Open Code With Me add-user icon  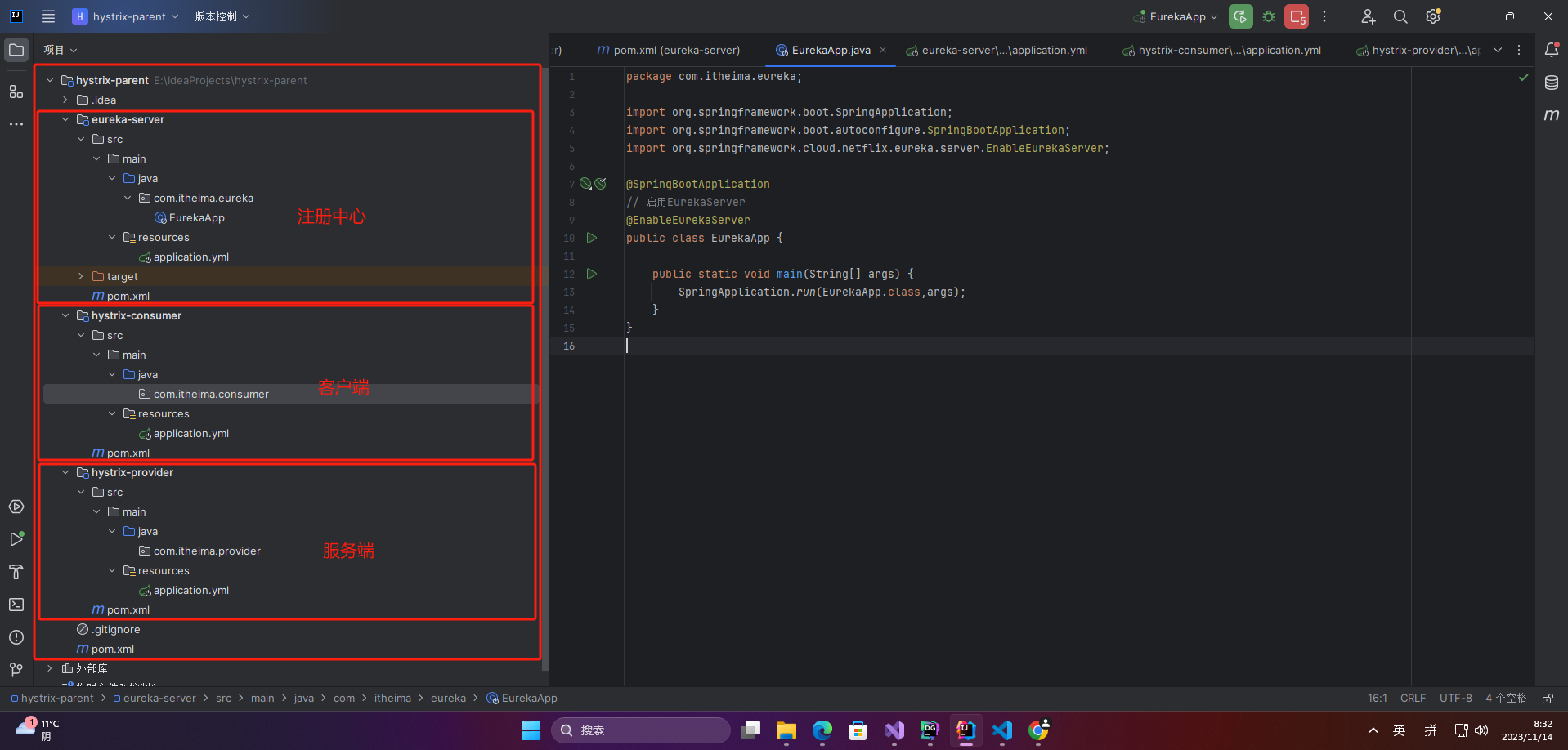(x=1368, y=16)
